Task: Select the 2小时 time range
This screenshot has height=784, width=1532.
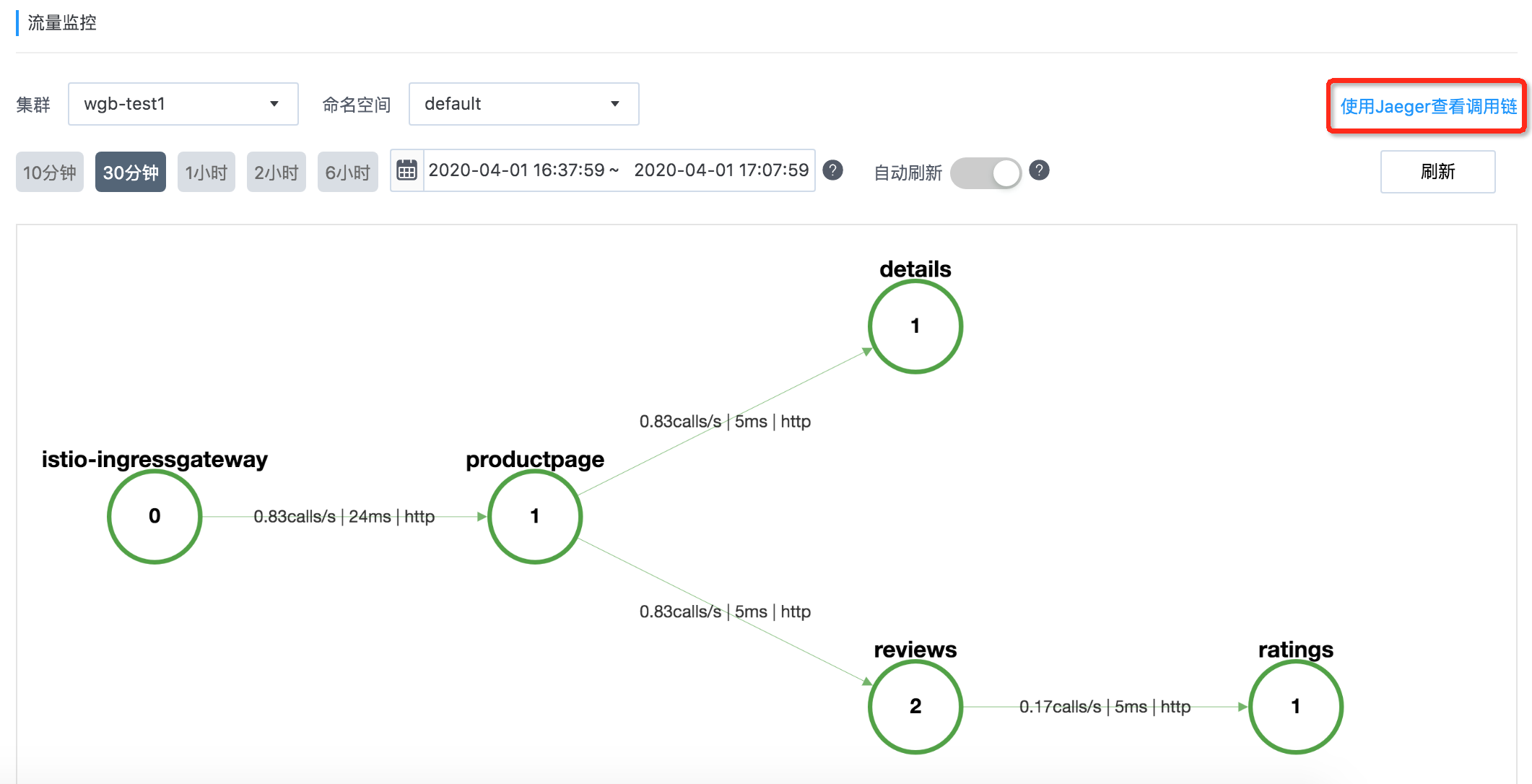Action: [x=277, y=173]
